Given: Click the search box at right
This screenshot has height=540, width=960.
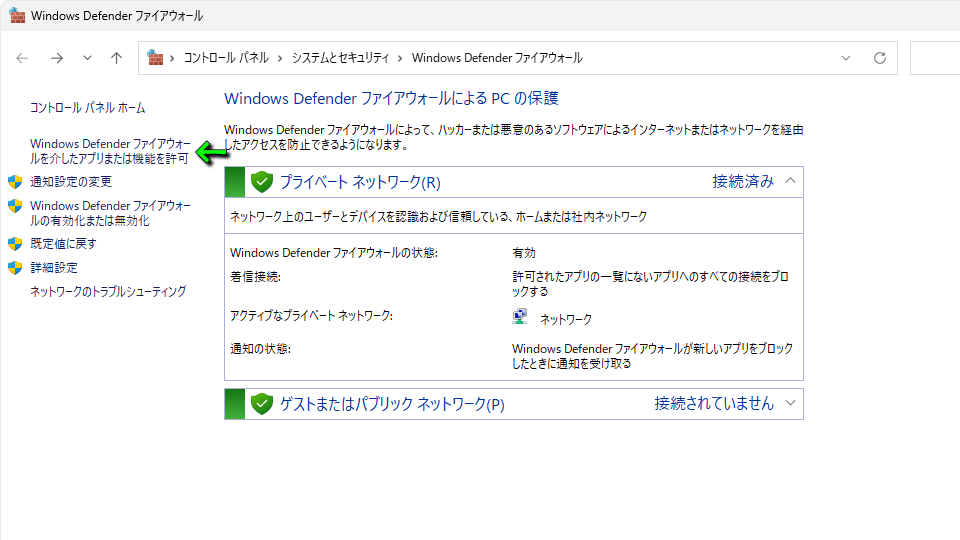Looking at the screenshot, I should point(935,58).
